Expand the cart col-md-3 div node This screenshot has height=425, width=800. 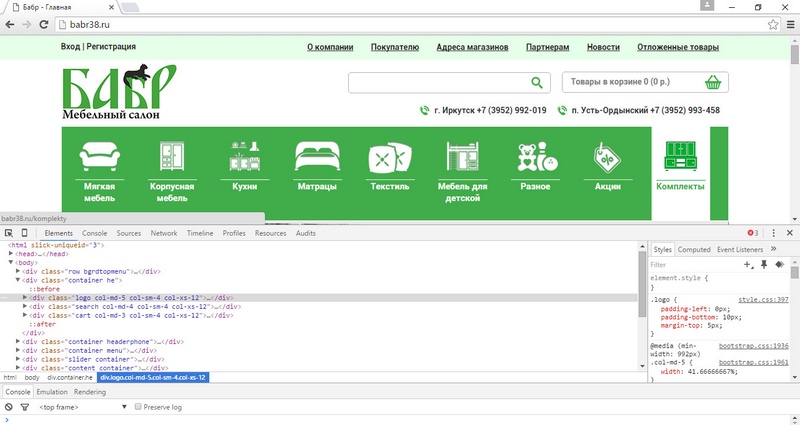click(x=26, y=315)
